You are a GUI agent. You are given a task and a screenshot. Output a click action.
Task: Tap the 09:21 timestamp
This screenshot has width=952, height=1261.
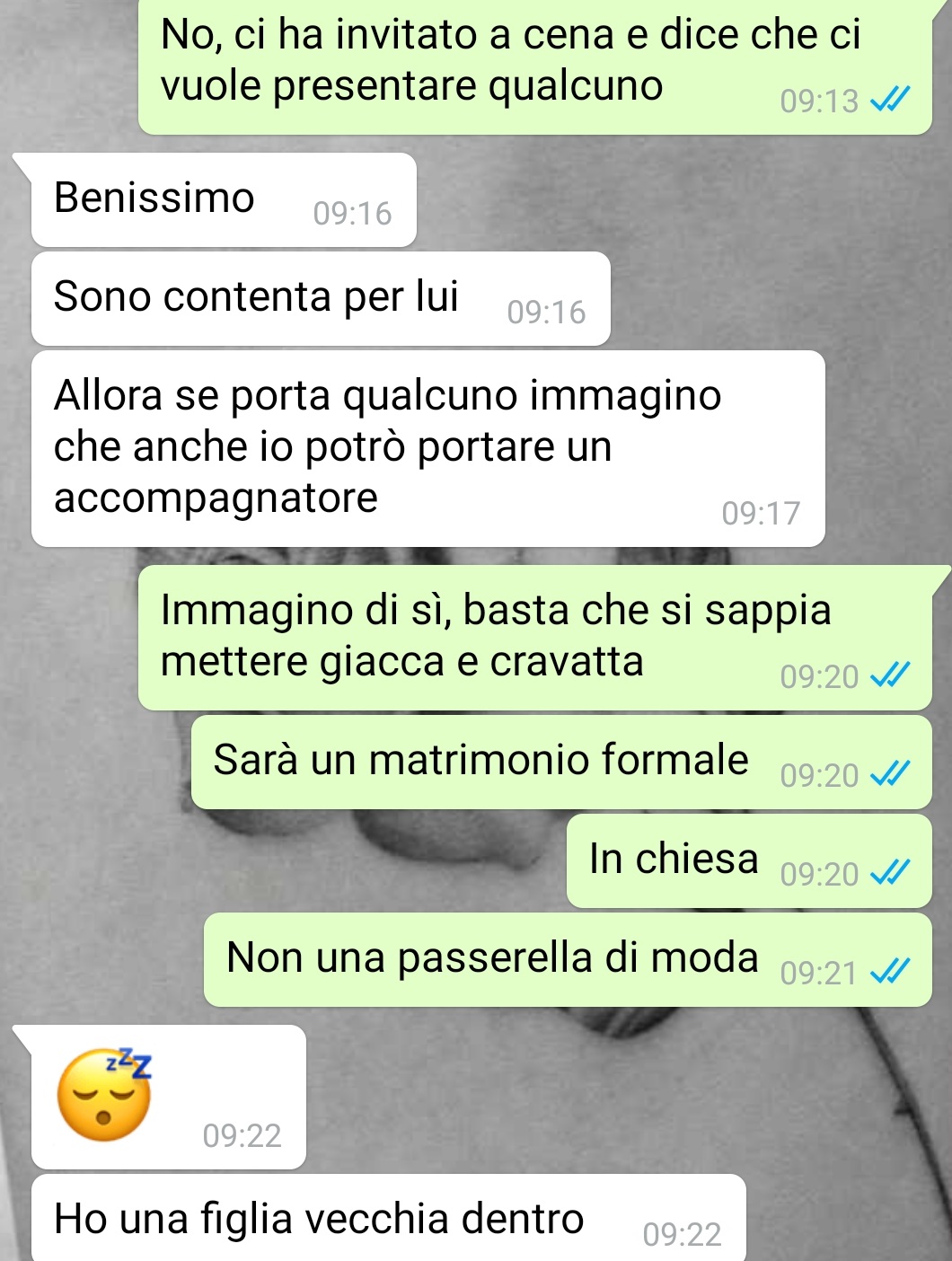[819, 973]
